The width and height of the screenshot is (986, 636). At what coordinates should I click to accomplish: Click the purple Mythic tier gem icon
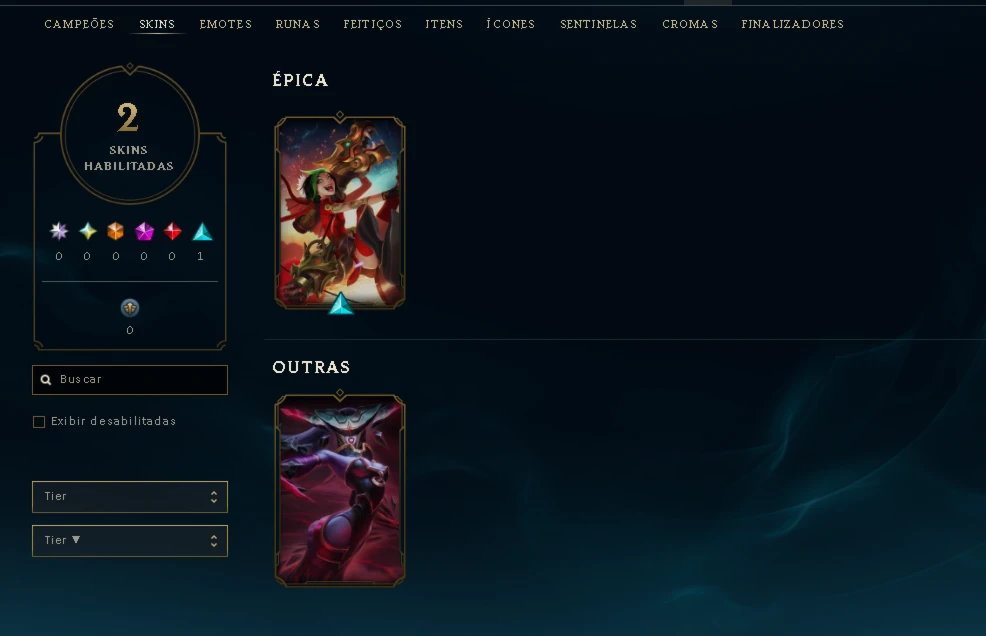144,232
